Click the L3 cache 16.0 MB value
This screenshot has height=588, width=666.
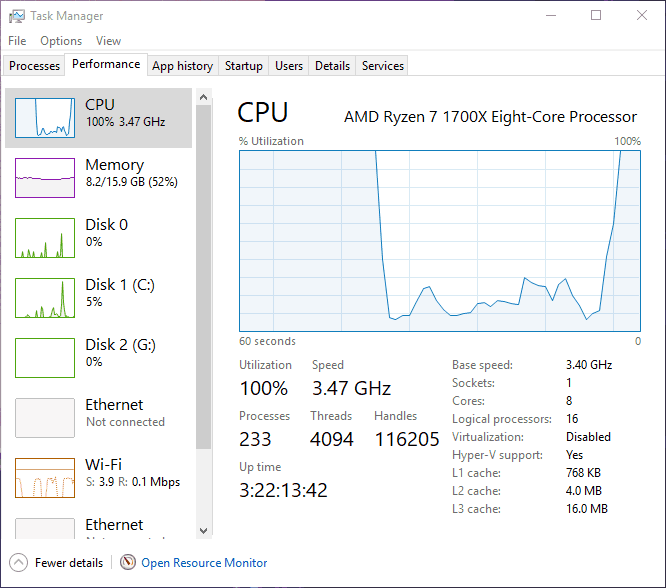[x=587, y=509]
